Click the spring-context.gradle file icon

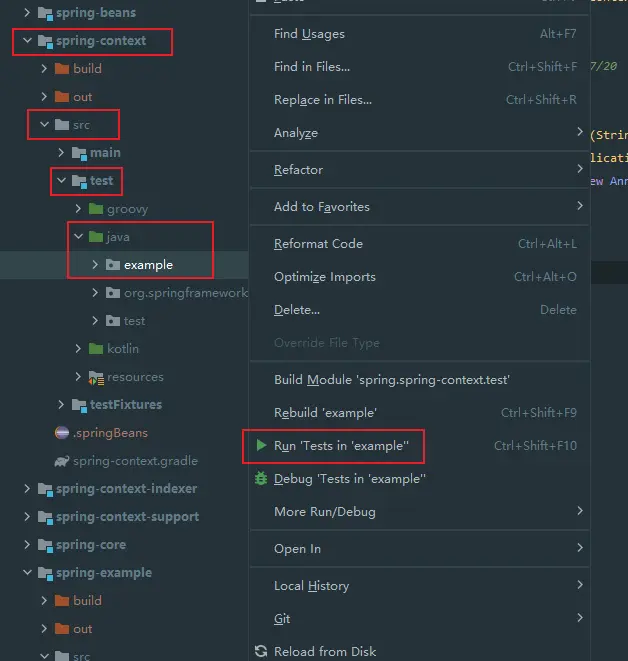61,461
